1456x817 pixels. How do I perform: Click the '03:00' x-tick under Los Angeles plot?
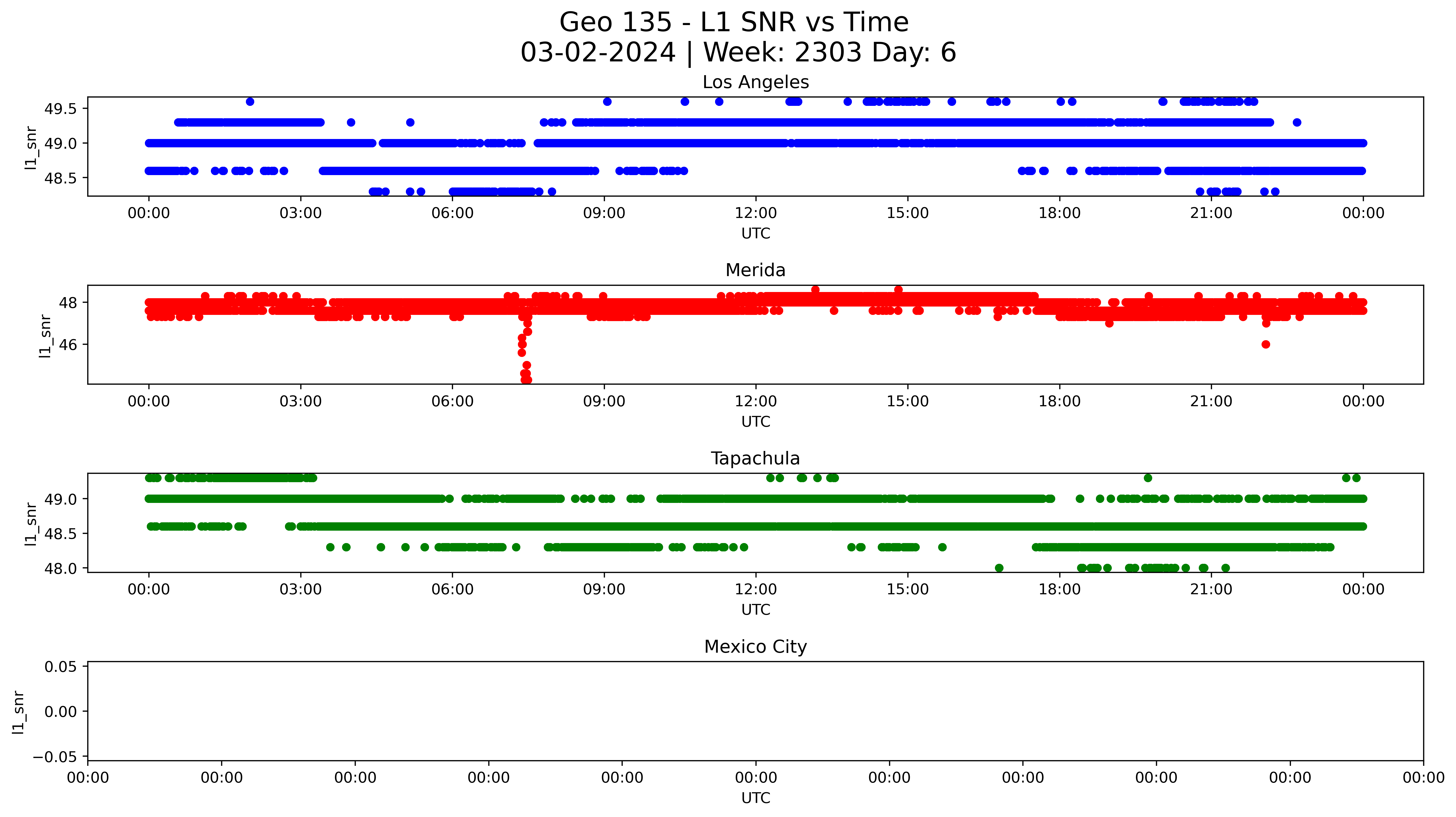click(x=301, y=213)
